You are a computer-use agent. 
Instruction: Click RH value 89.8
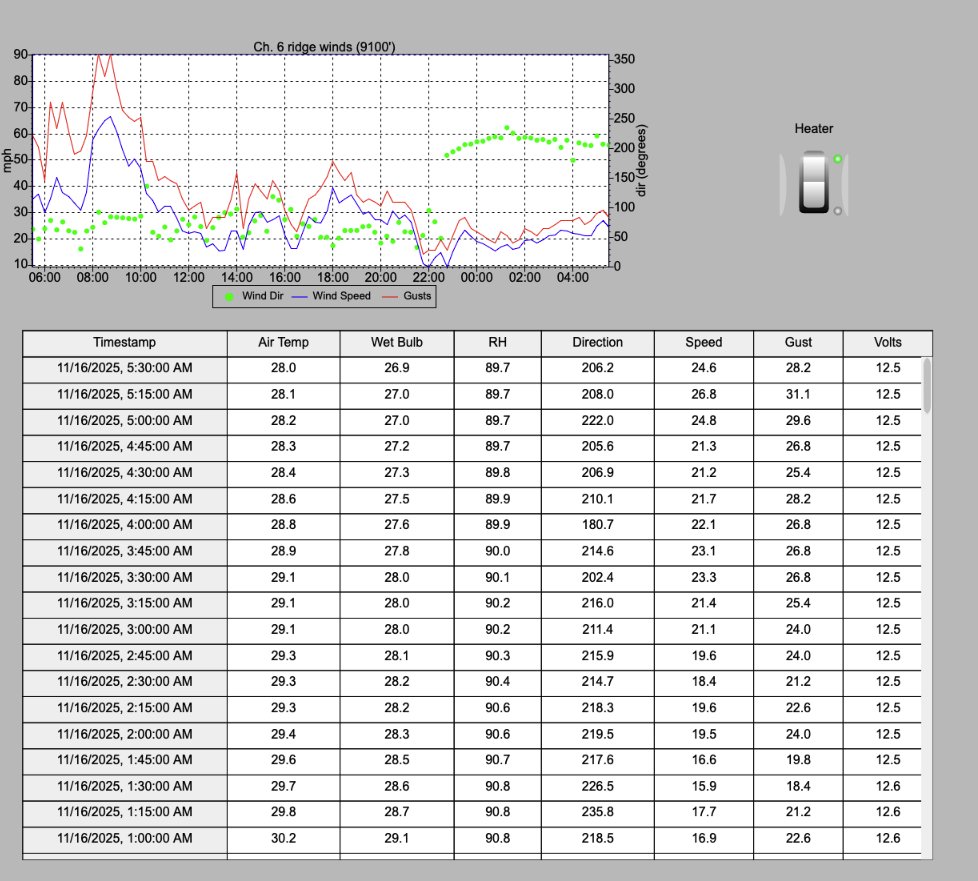point(498,473)
